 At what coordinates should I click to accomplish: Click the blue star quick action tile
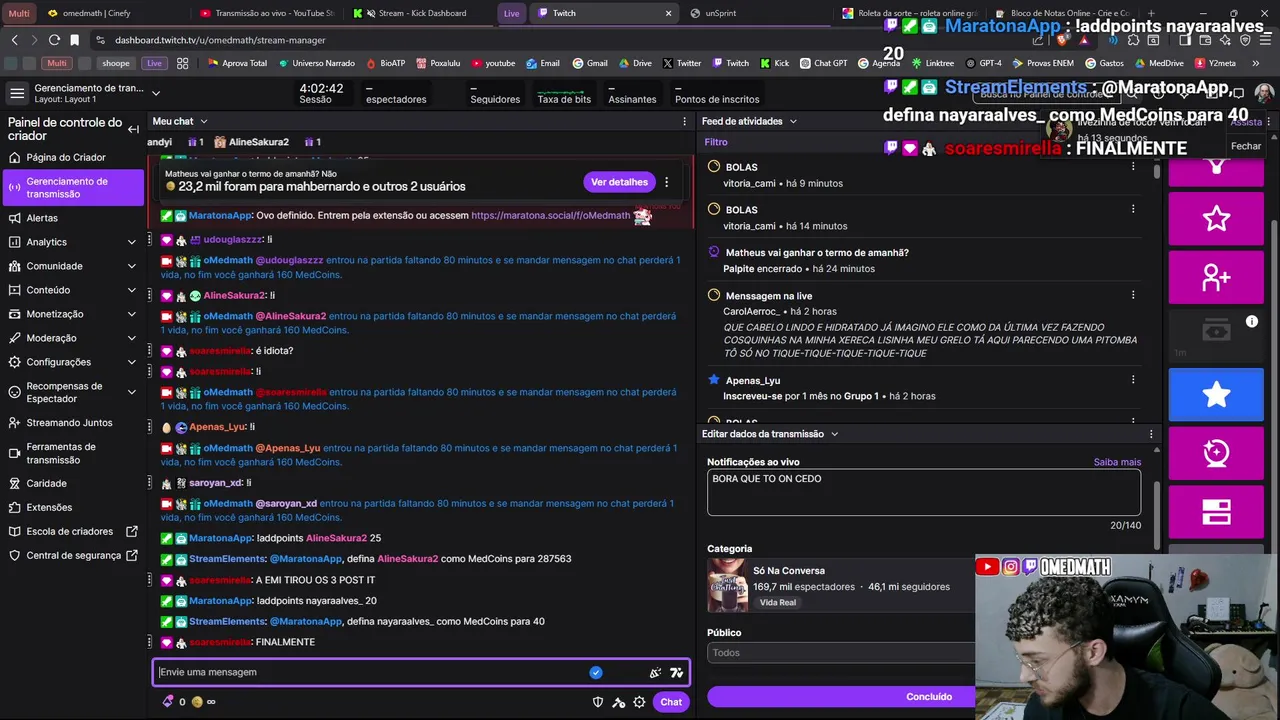(1216, 394)
